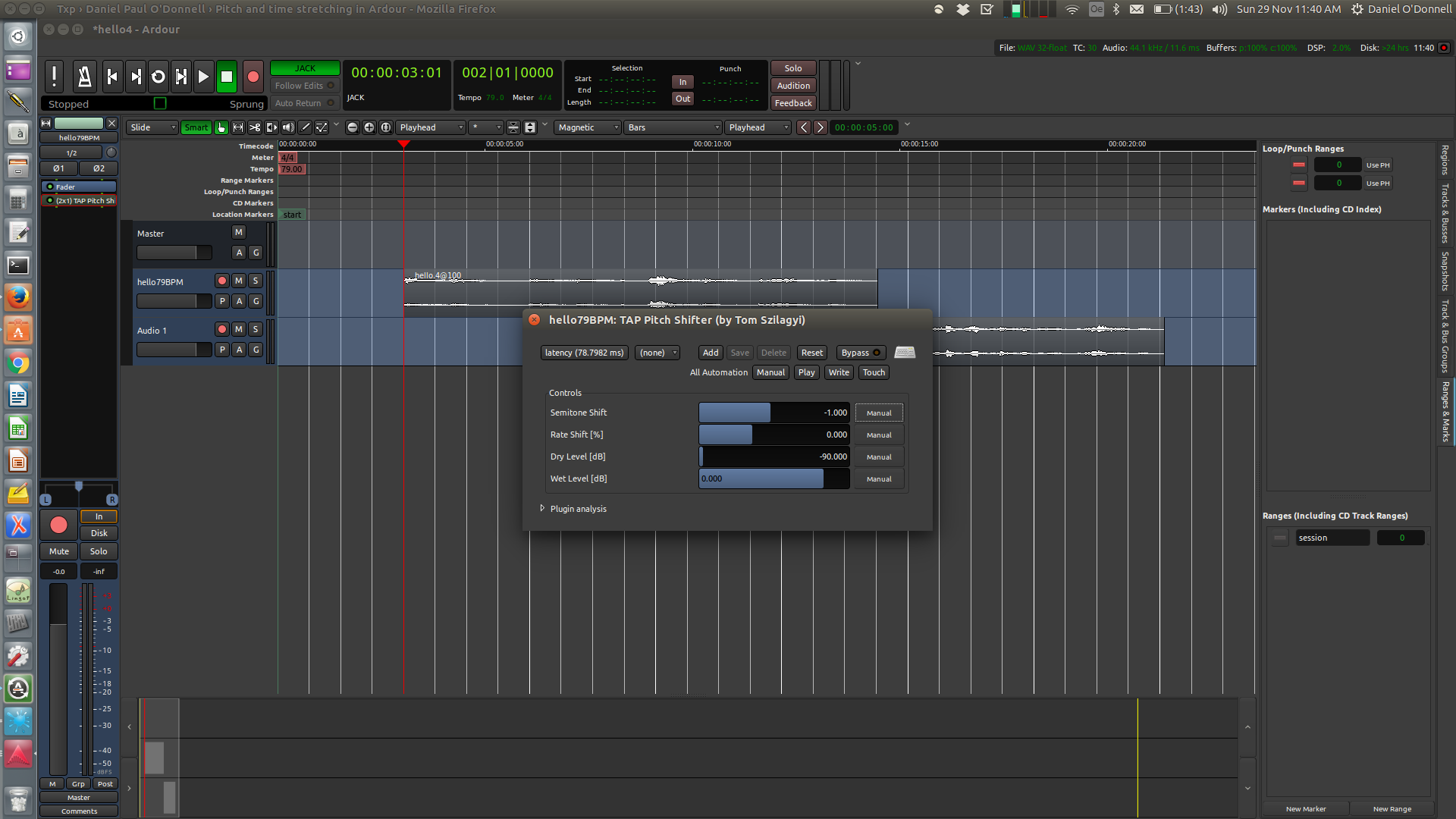Enable Auto Return option
Image resolution: width=1456 pixels, height=819 pixels.
coord(304,103)
